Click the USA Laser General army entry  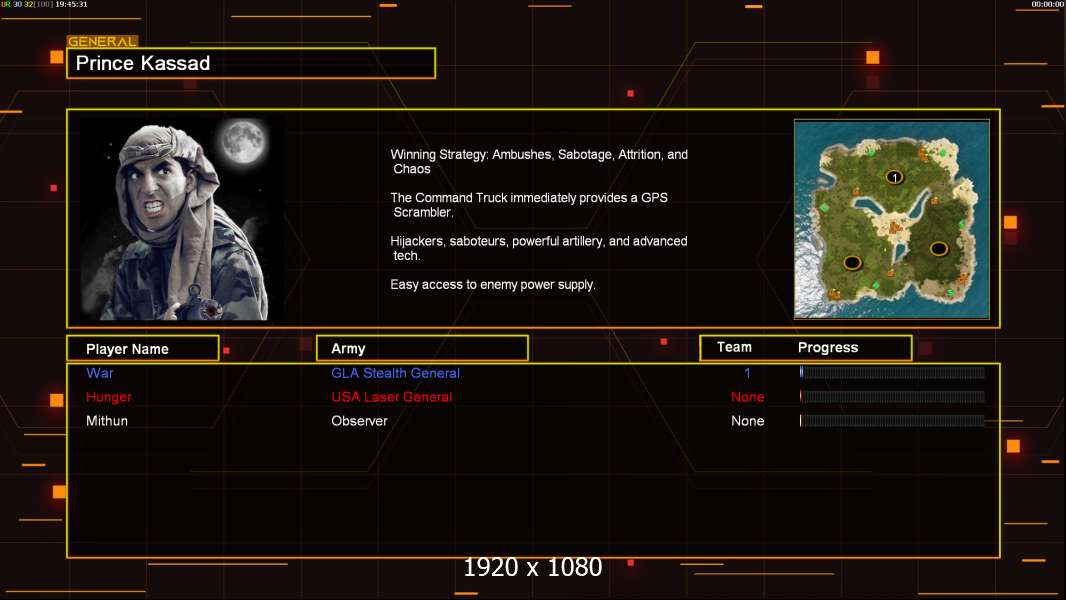pyautogui.click(x=392, y=397)
